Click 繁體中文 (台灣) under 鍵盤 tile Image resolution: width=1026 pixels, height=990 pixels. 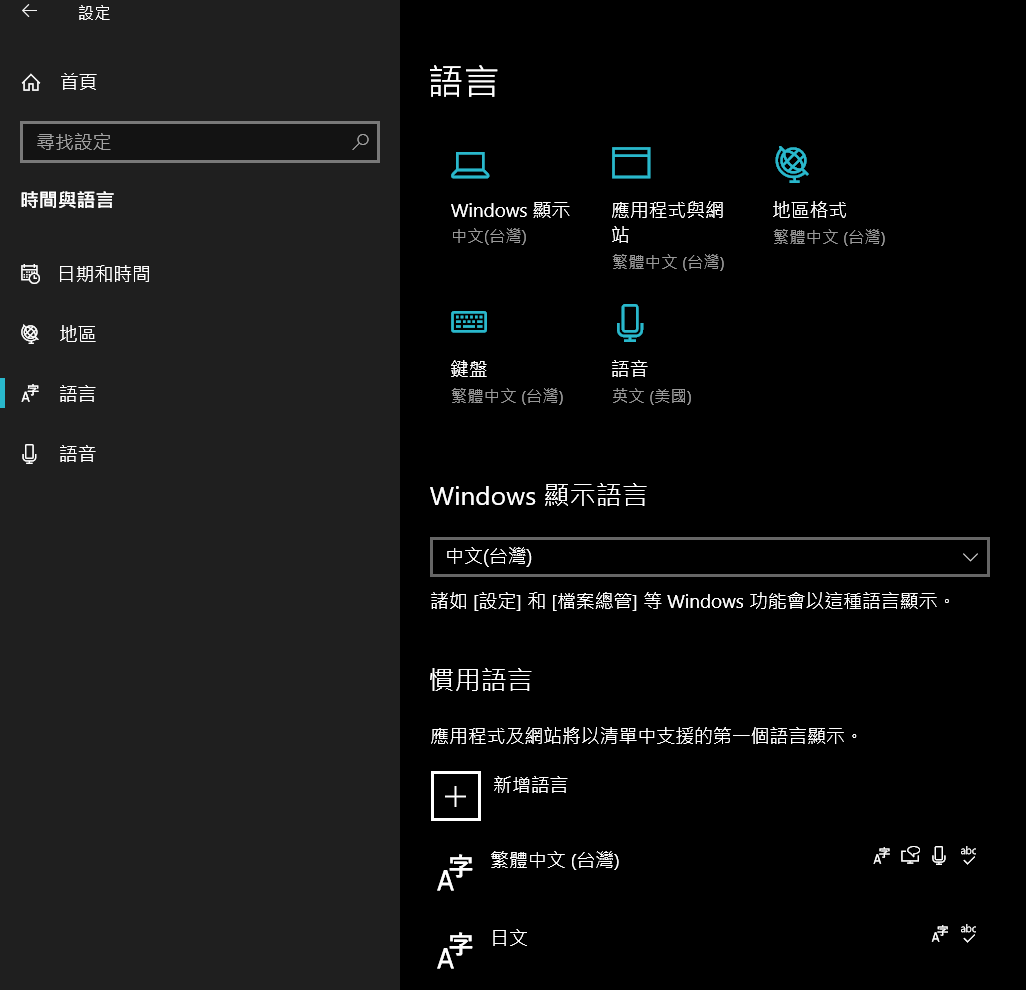tap(507, 396)
